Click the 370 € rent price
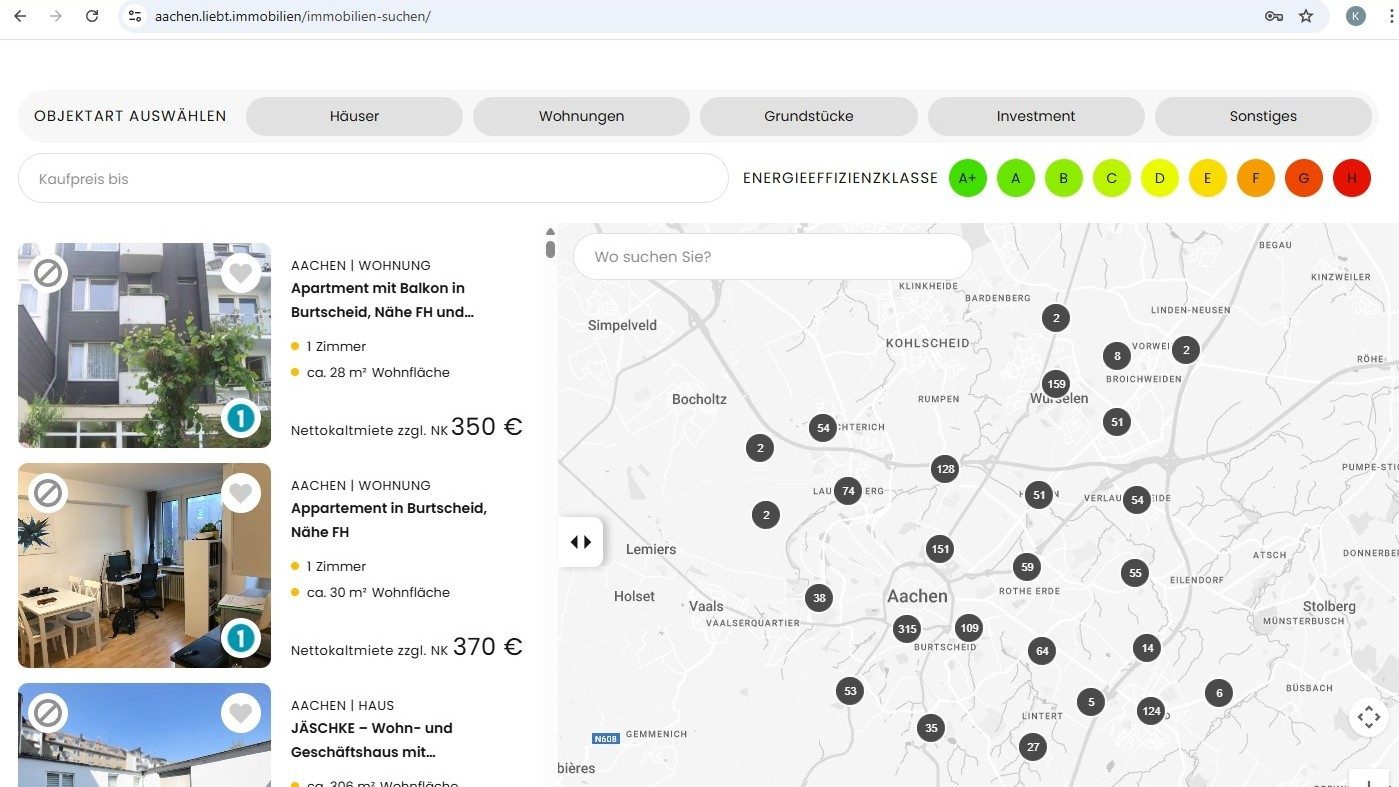Screen dimensions: 1399x787 [x=488, y=647]
